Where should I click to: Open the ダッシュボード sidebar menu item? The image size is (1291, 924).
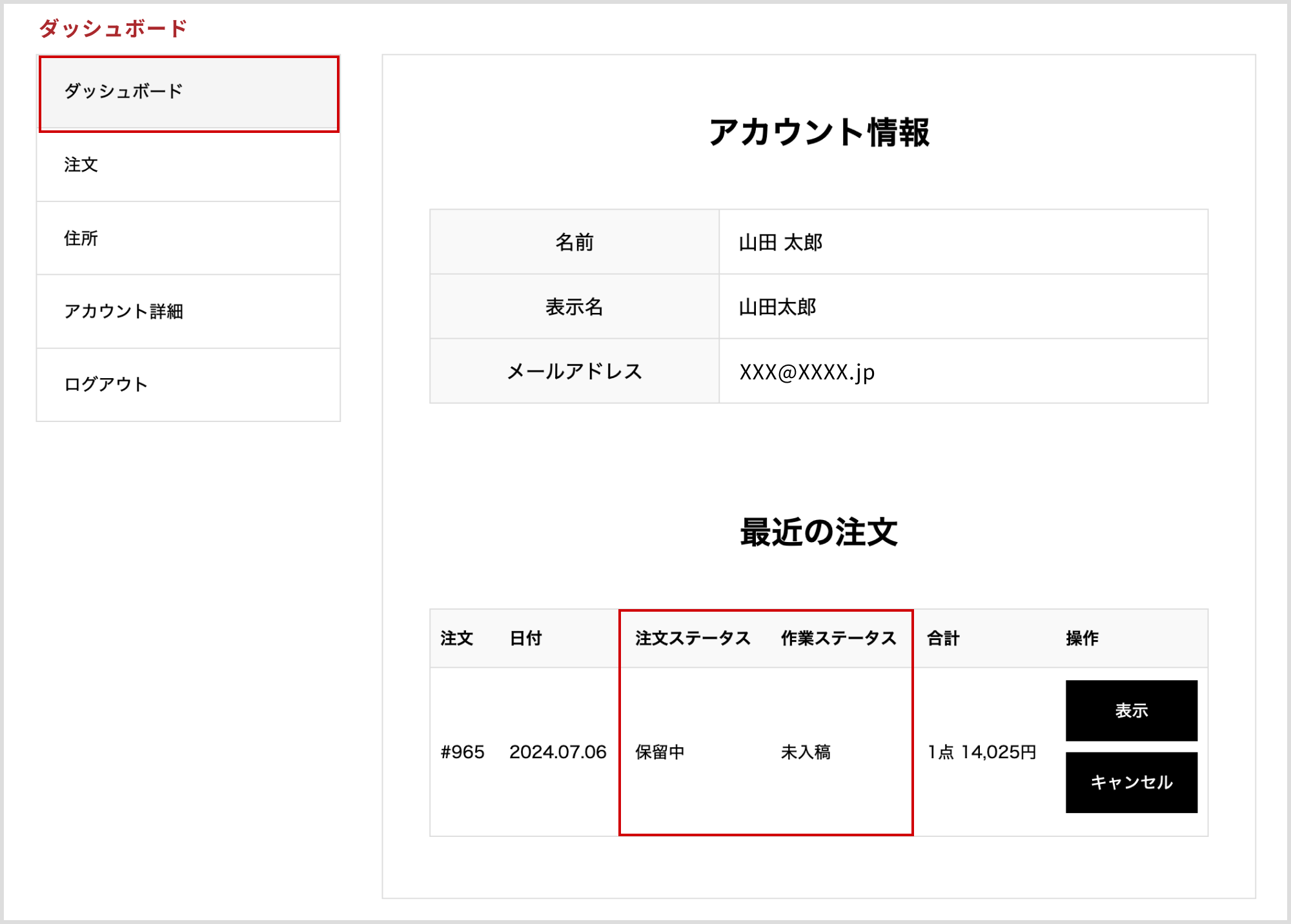pyautogui.click(x=188, y=92)
